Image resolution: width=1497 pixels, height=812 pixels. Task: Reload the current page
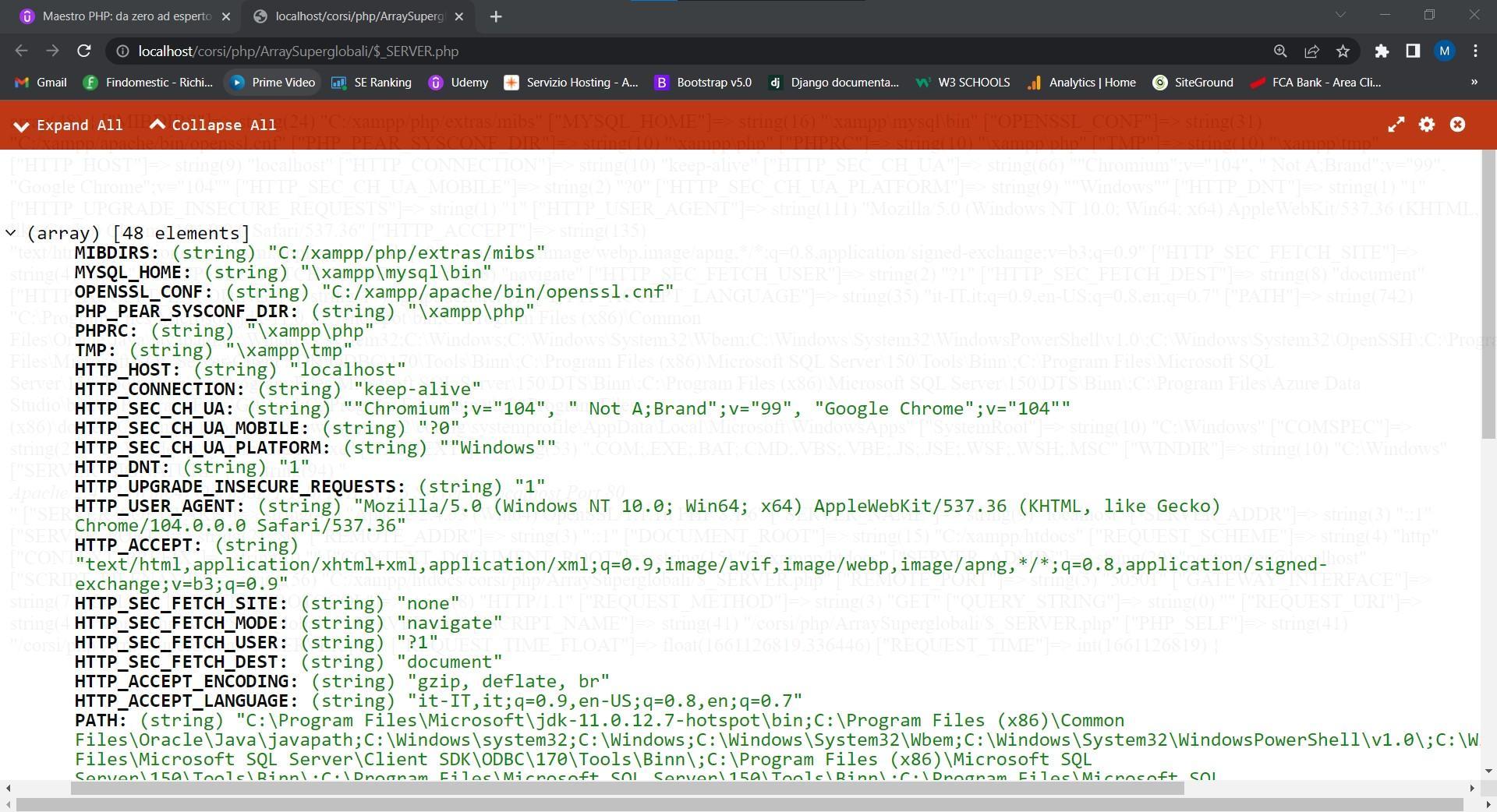[x=84, y=51]
